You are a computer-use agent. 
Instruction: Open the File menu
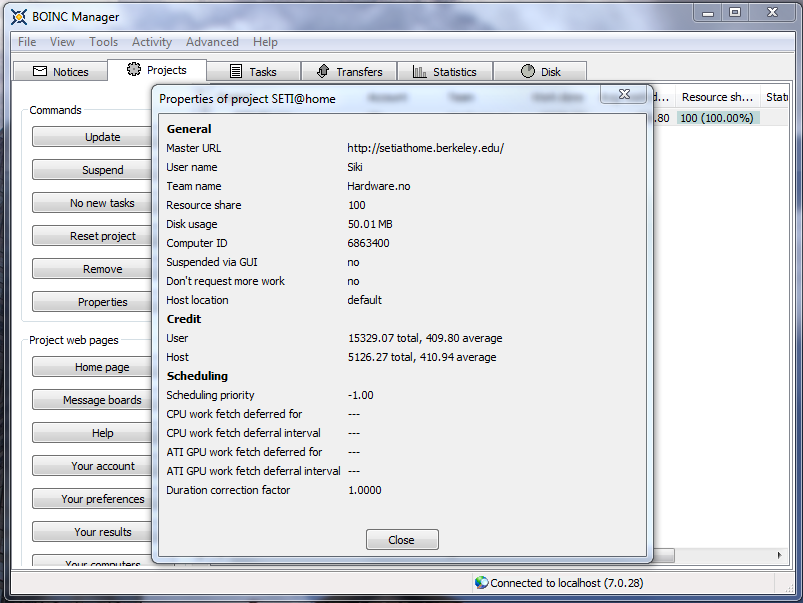(27, 42)
